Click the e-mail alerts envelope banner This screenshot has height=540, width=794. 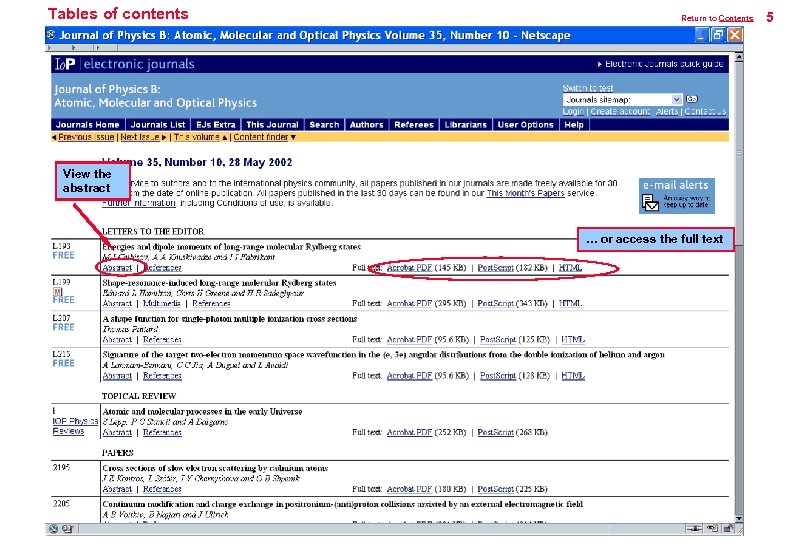(x=677, y=196)
